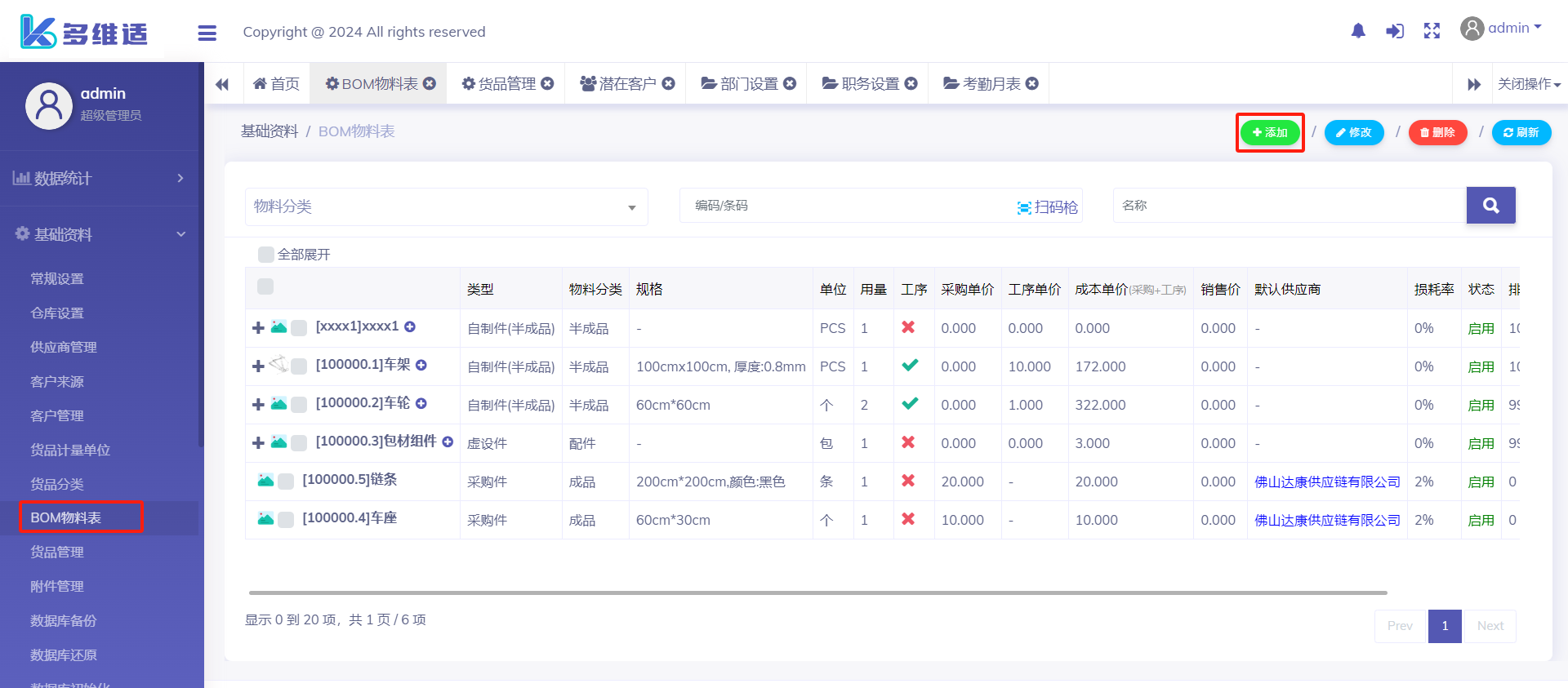Open the 物料分类 dropdown
This screenshot has width=1568, height=688.
[446, 207]
